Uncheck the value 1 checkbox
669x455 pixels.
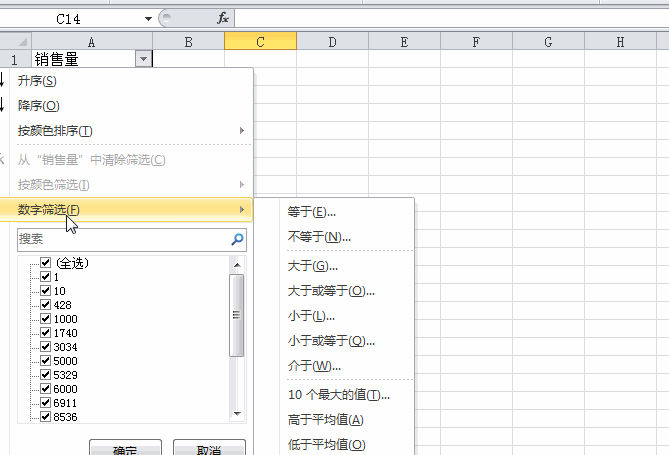click(46, 277)
